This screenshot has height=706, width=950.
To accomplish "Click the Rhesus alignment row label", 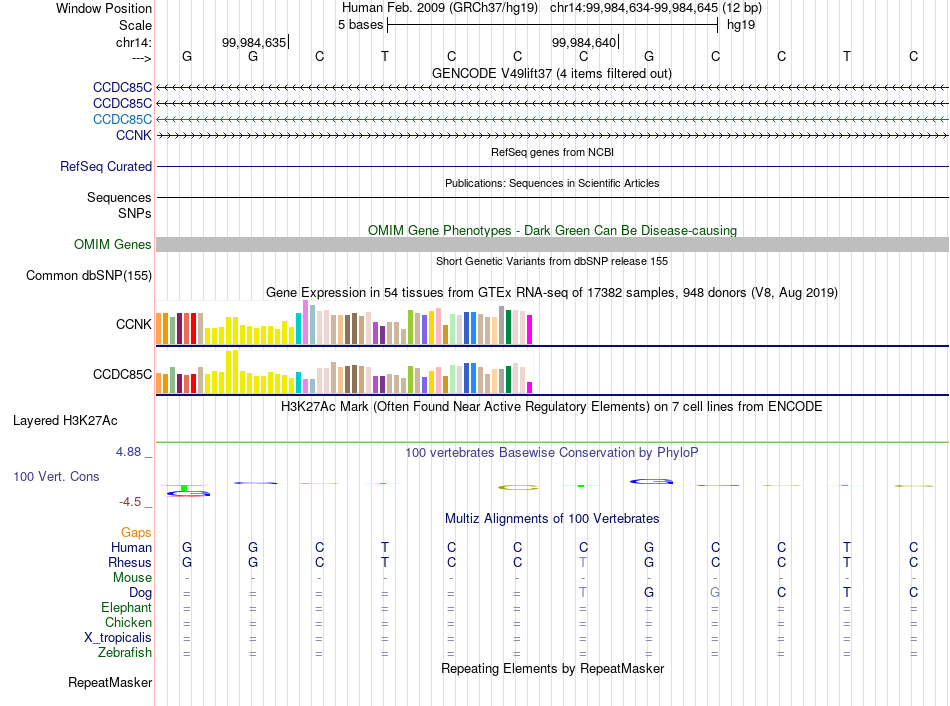I will click(130, 562).
